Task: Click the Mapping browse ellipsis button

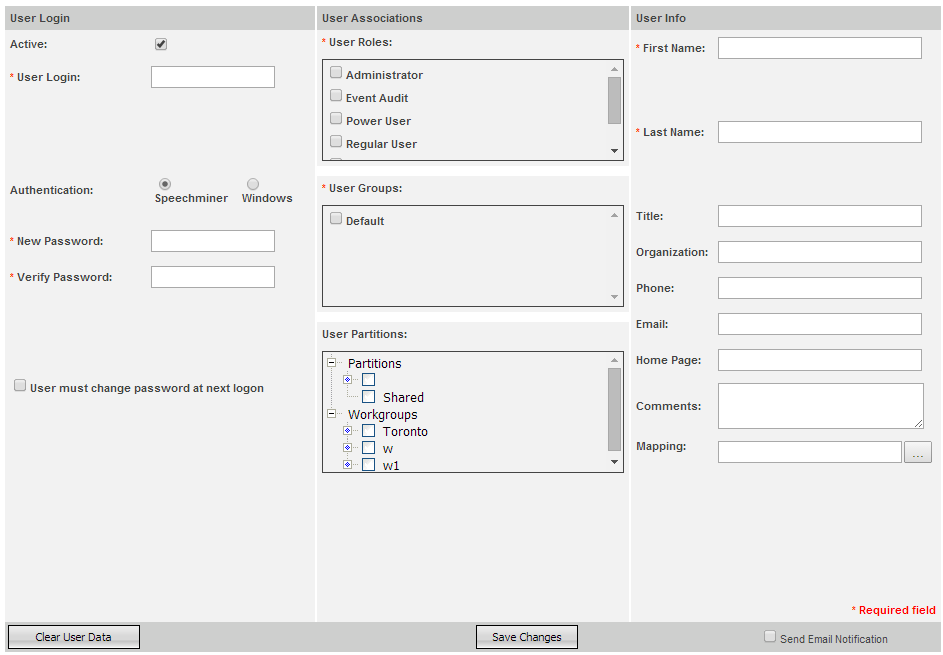Action: point(917,453)
